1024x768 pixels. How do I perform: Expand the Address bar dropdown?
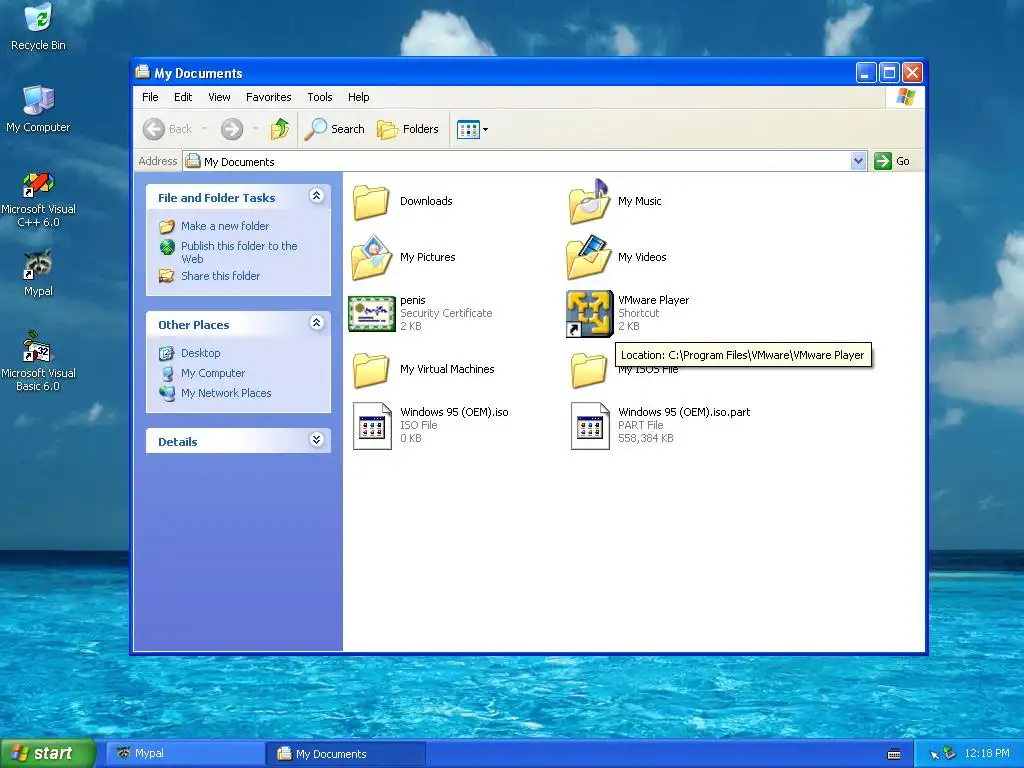point(858,161)
